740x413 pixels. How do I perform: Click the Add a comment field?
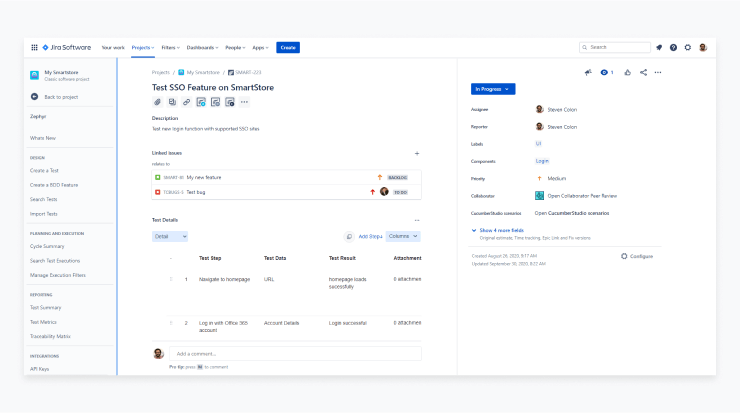click(x=295, y=354)
